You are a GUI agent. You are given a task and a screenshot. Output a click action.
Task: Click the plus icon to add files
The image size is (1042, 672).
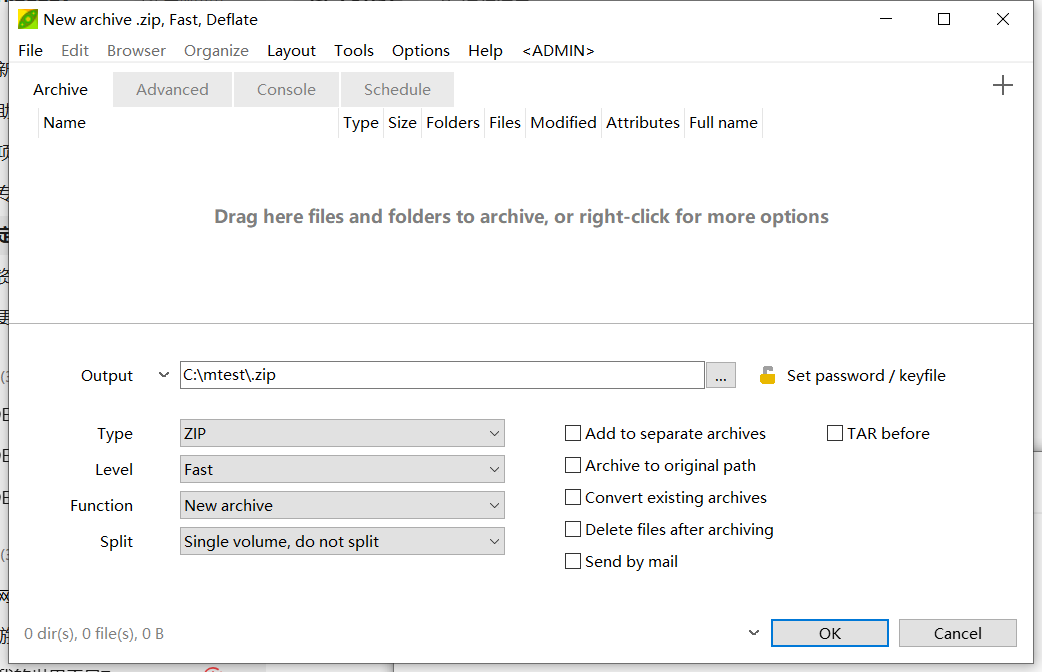pyautogui.click(x=1002, y=85)
